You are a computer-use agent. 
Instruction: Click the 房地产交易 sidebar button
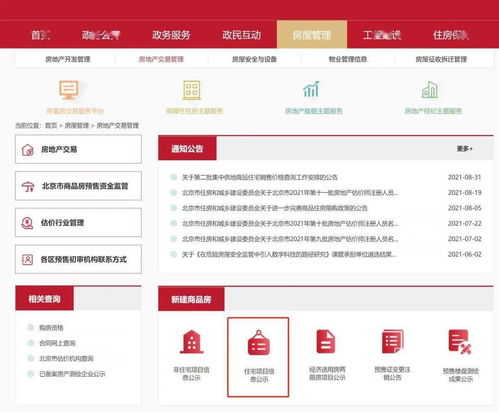(78, 149)
